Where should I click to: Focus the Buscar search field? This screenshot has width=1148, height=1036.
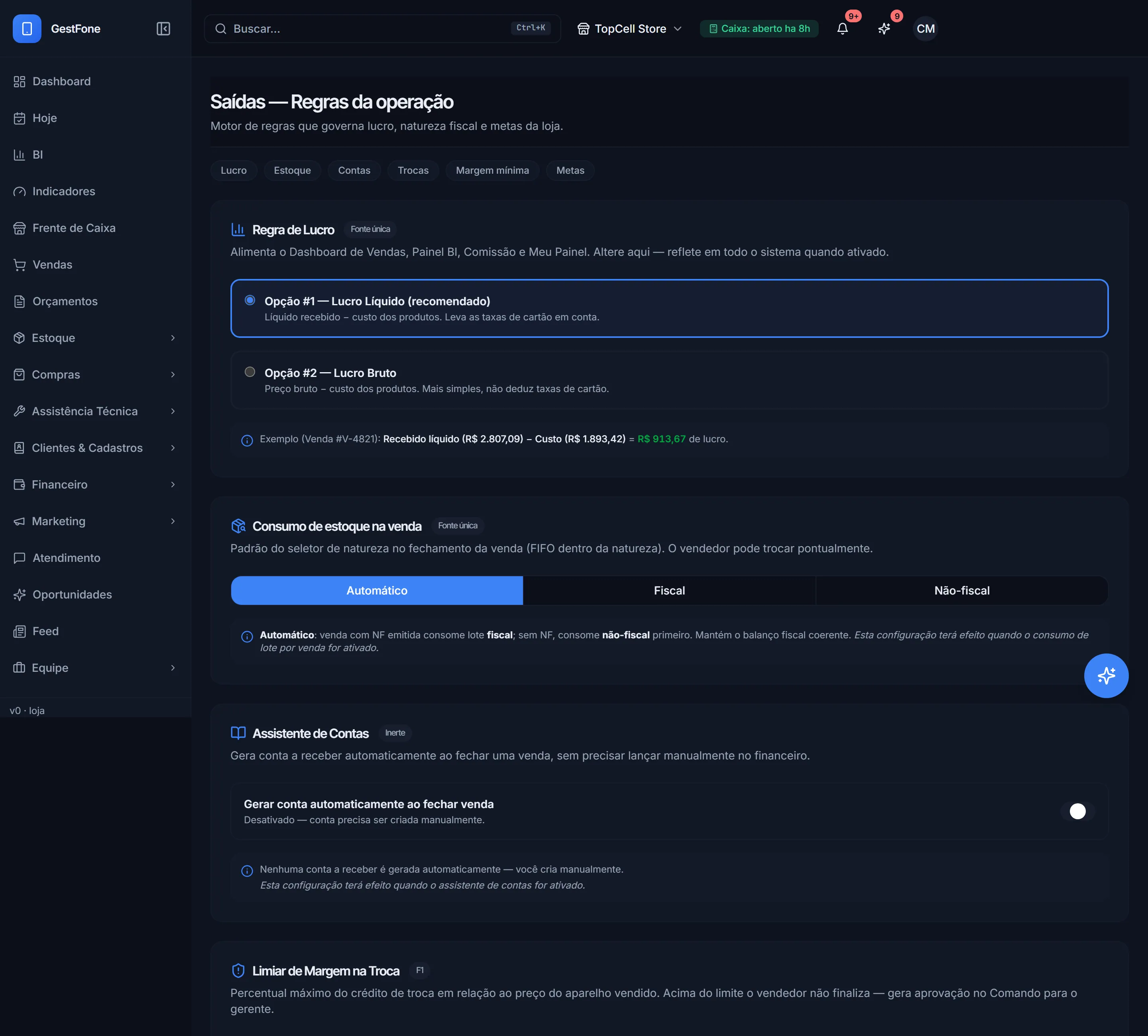(x=382, y=28)
